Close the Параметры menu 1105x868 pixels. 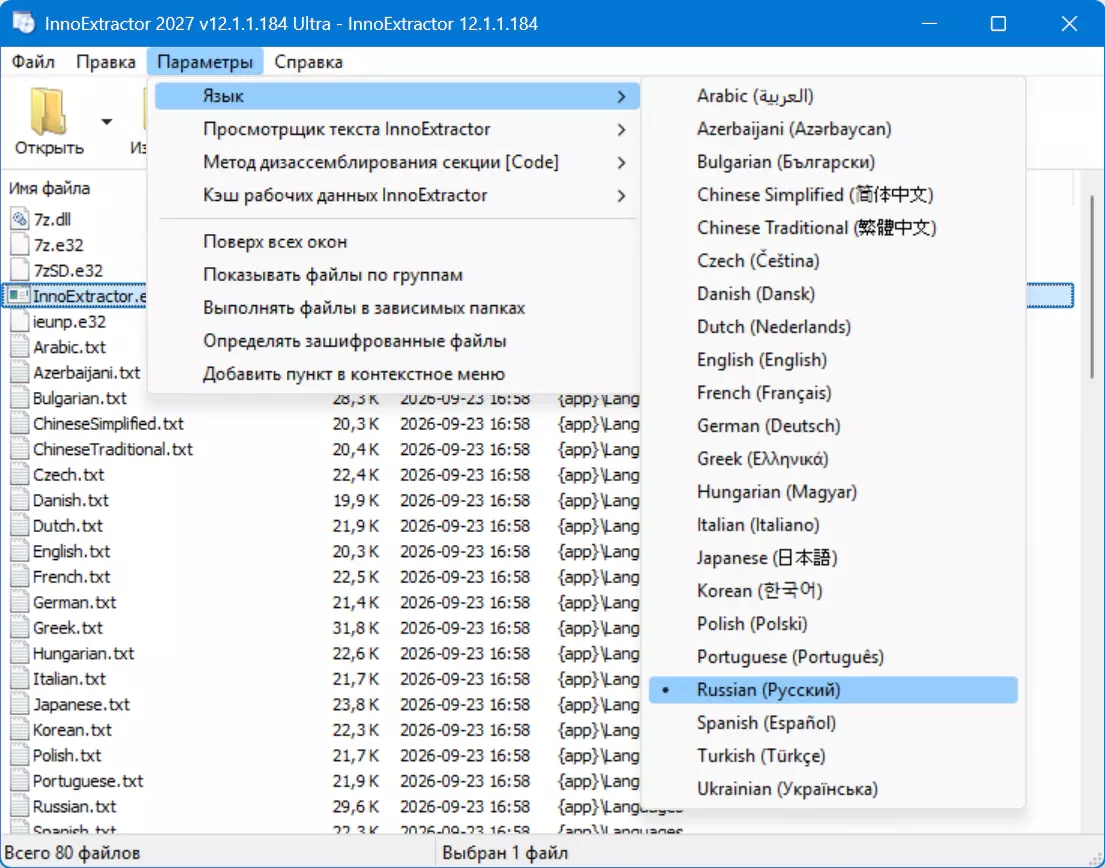tap(204, 62)
